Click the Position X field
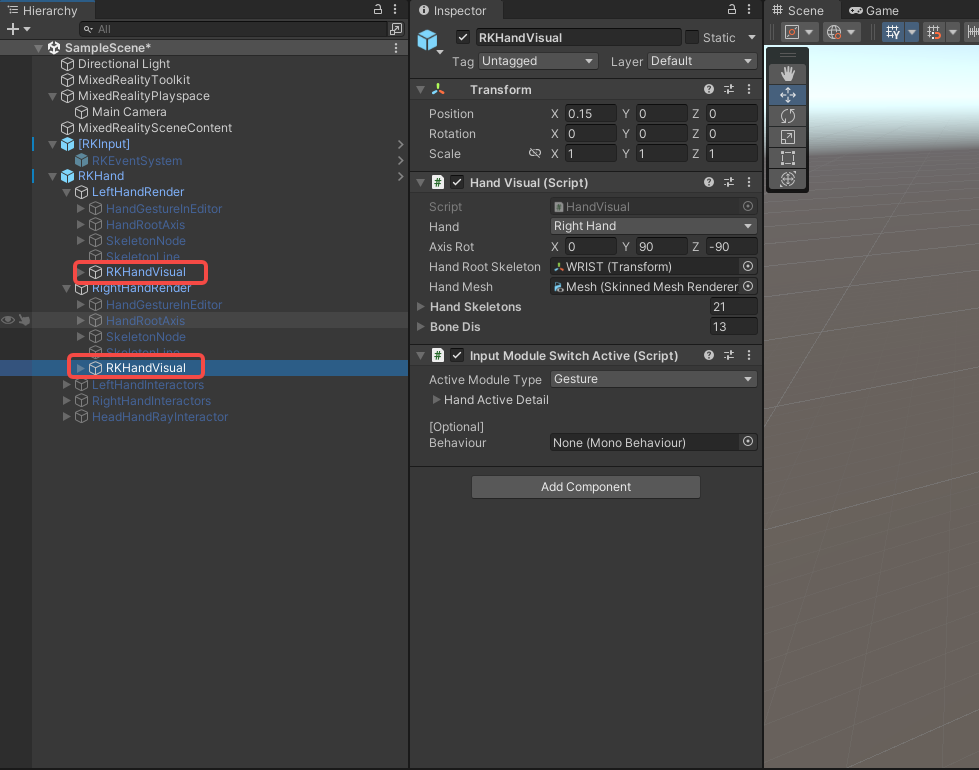The width and height of the screenshot is (979, 770). 591,114
